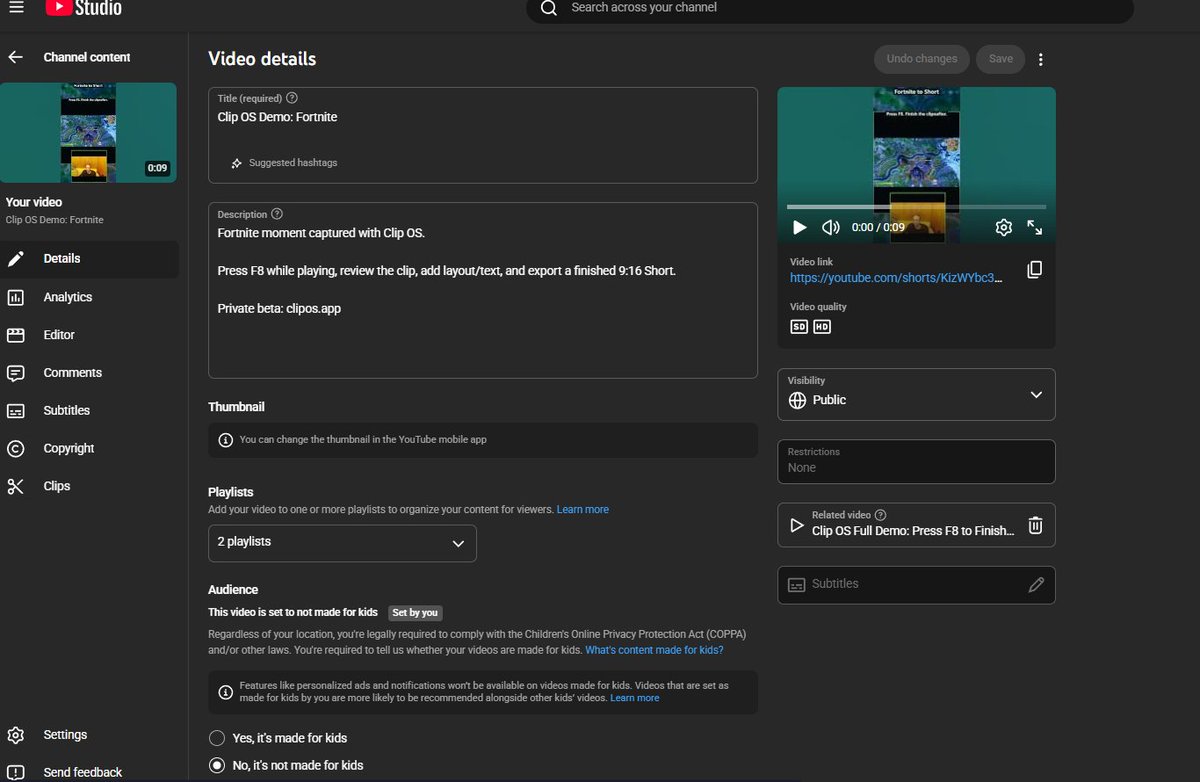
Task: Open the Details section
Action: (x=90, y=259)
